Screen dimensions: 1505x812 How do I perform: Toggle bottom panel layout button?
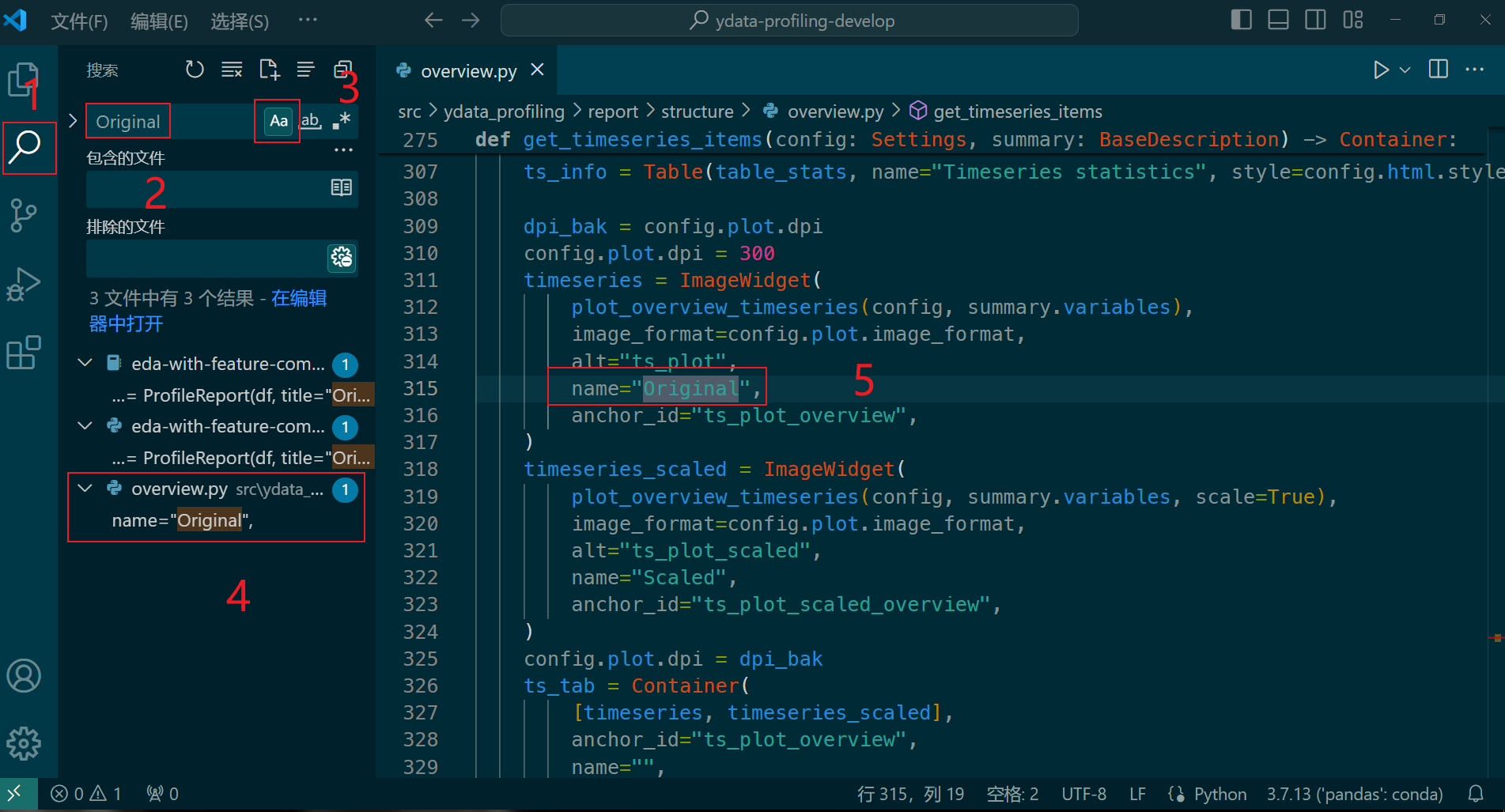[1279, 20]
